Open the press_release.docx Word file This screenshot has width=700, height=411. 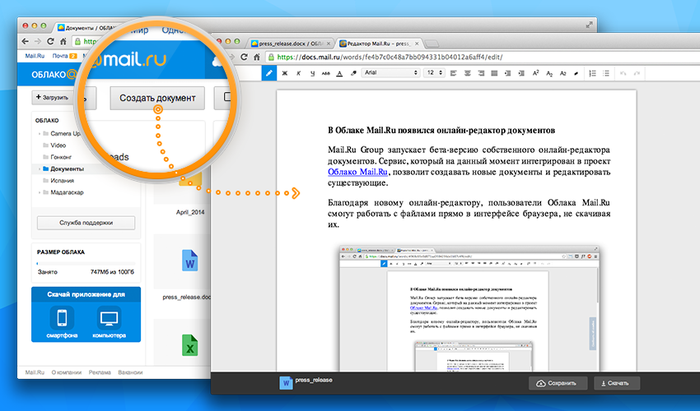point(190,261)
